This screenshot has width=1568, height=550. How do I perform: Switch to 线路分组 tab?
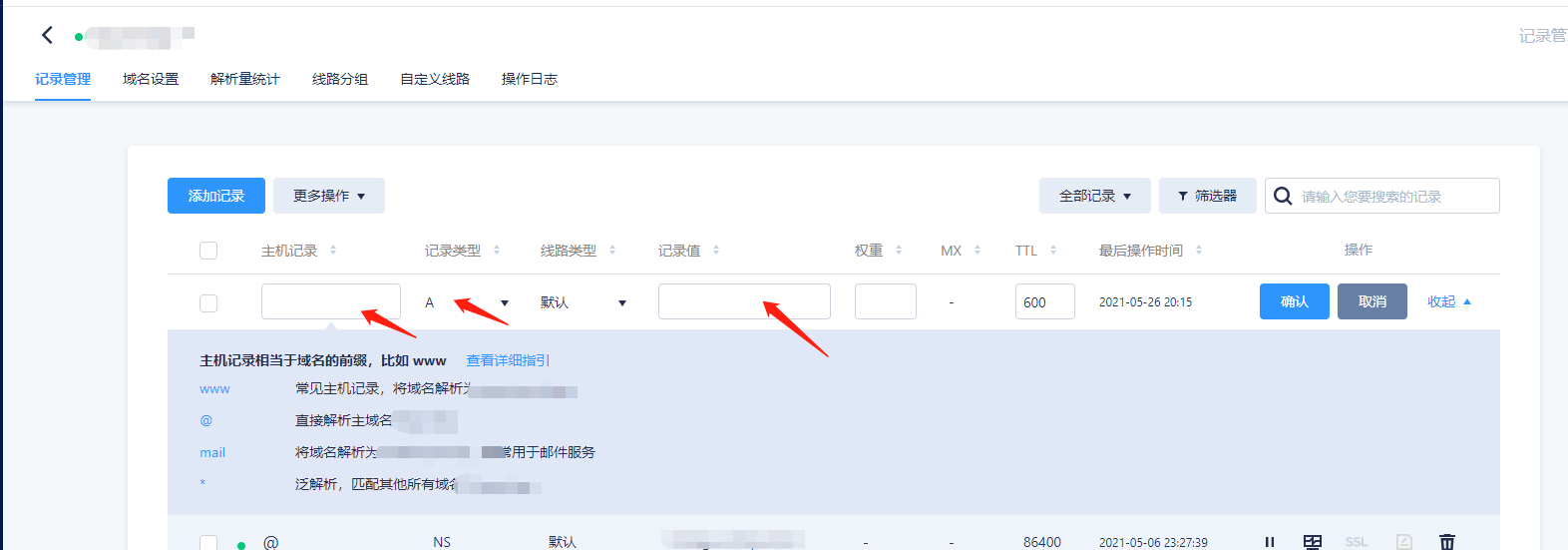pos(340,79)
